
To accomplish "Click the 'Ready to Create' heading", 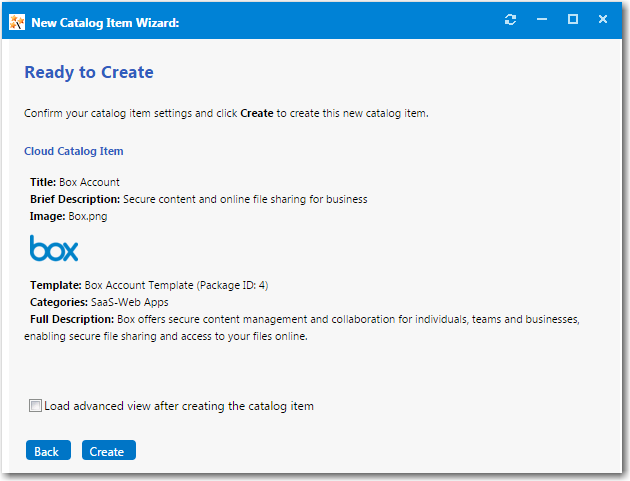I will coord(89,72).
